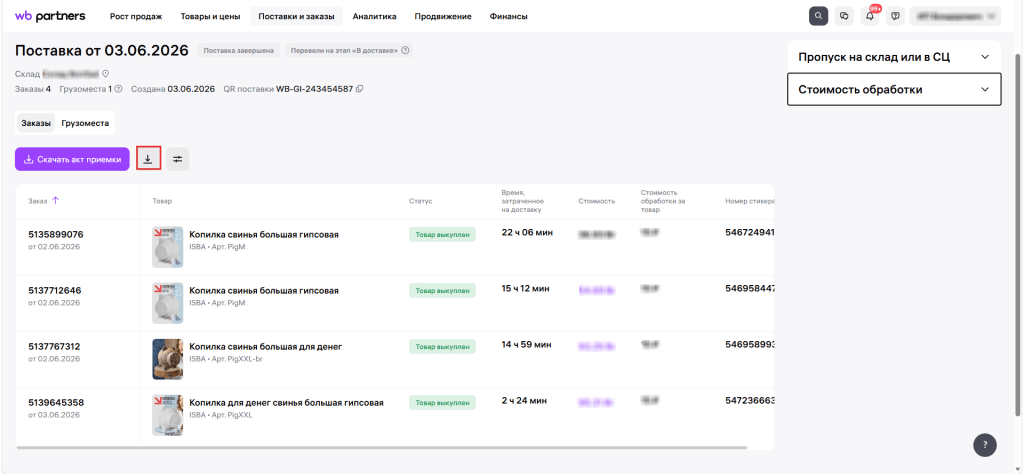Viewport: 1024px width, 474px height.
Task: Switch to the Грузоместа tab
Action: 85,123
